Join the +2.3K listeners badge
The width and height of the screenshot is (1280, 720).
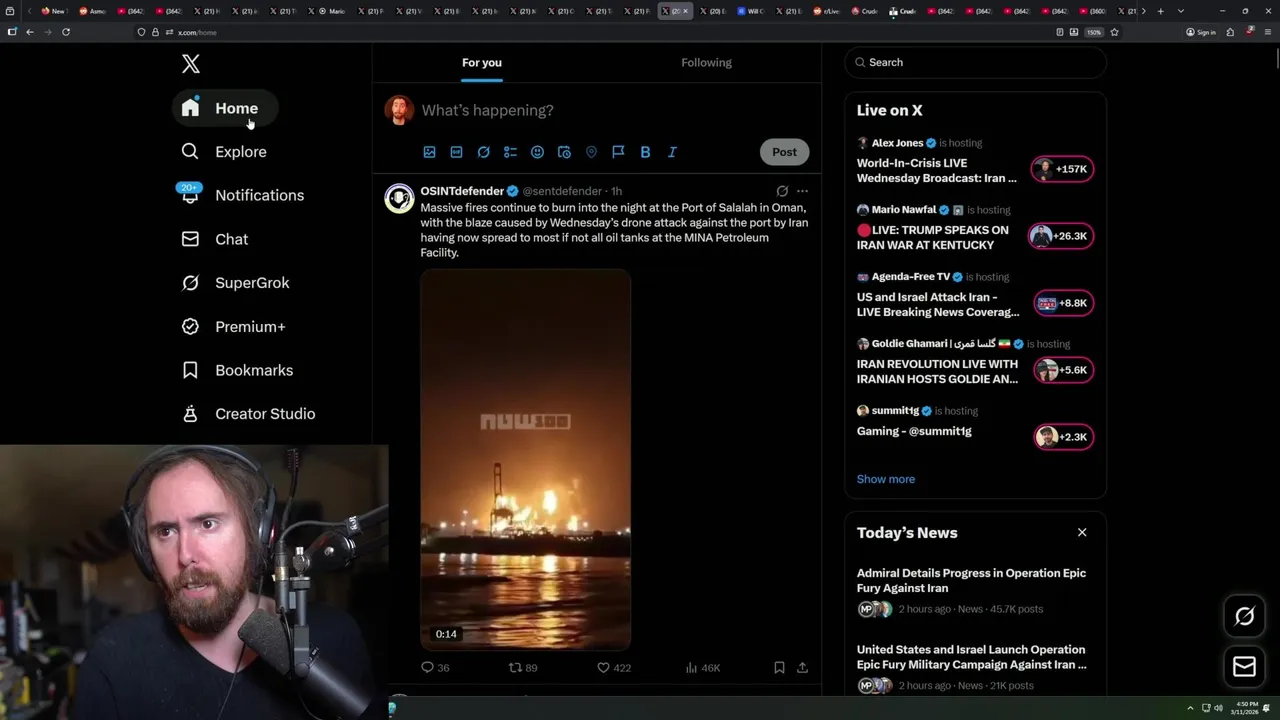coord(1063,437)
